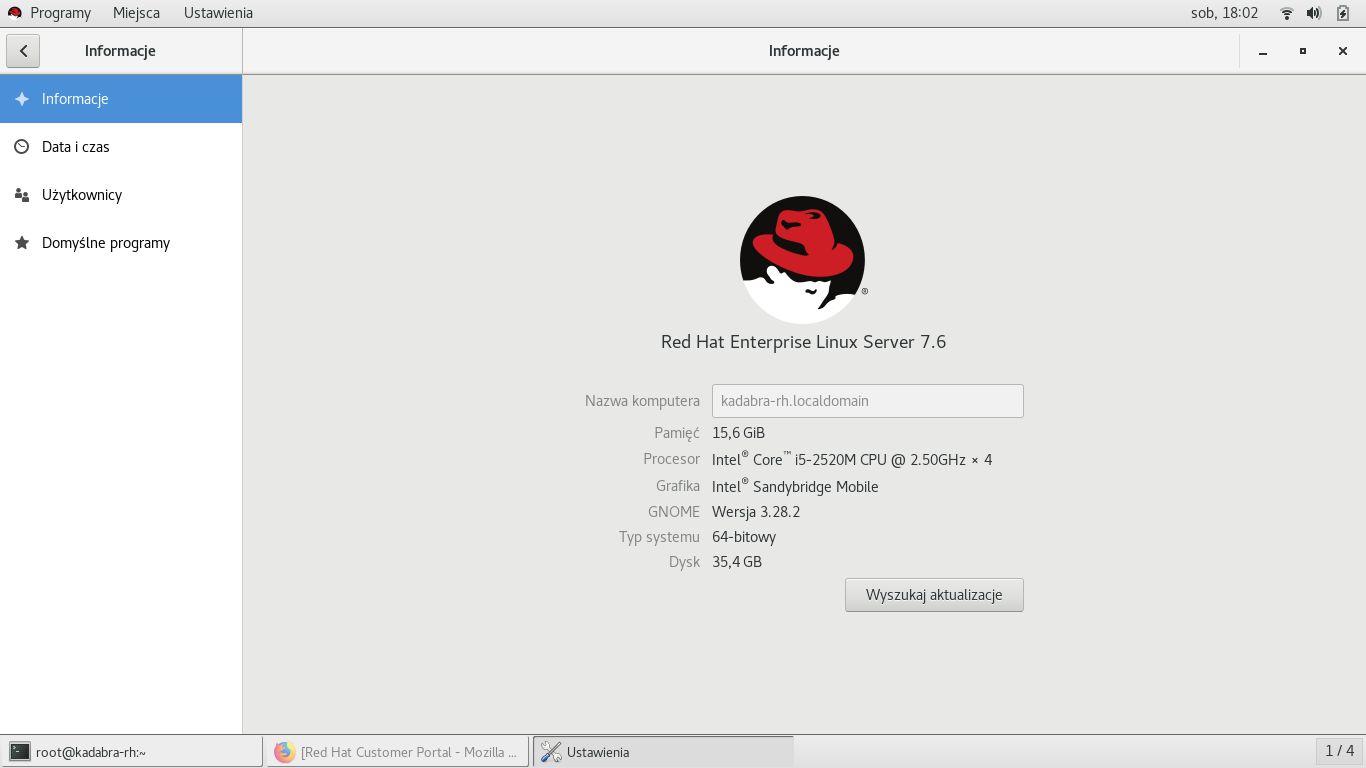This screenshot has width=1366, height=768.
Task: Close the Informacje window
Action: pos(1343,51)
